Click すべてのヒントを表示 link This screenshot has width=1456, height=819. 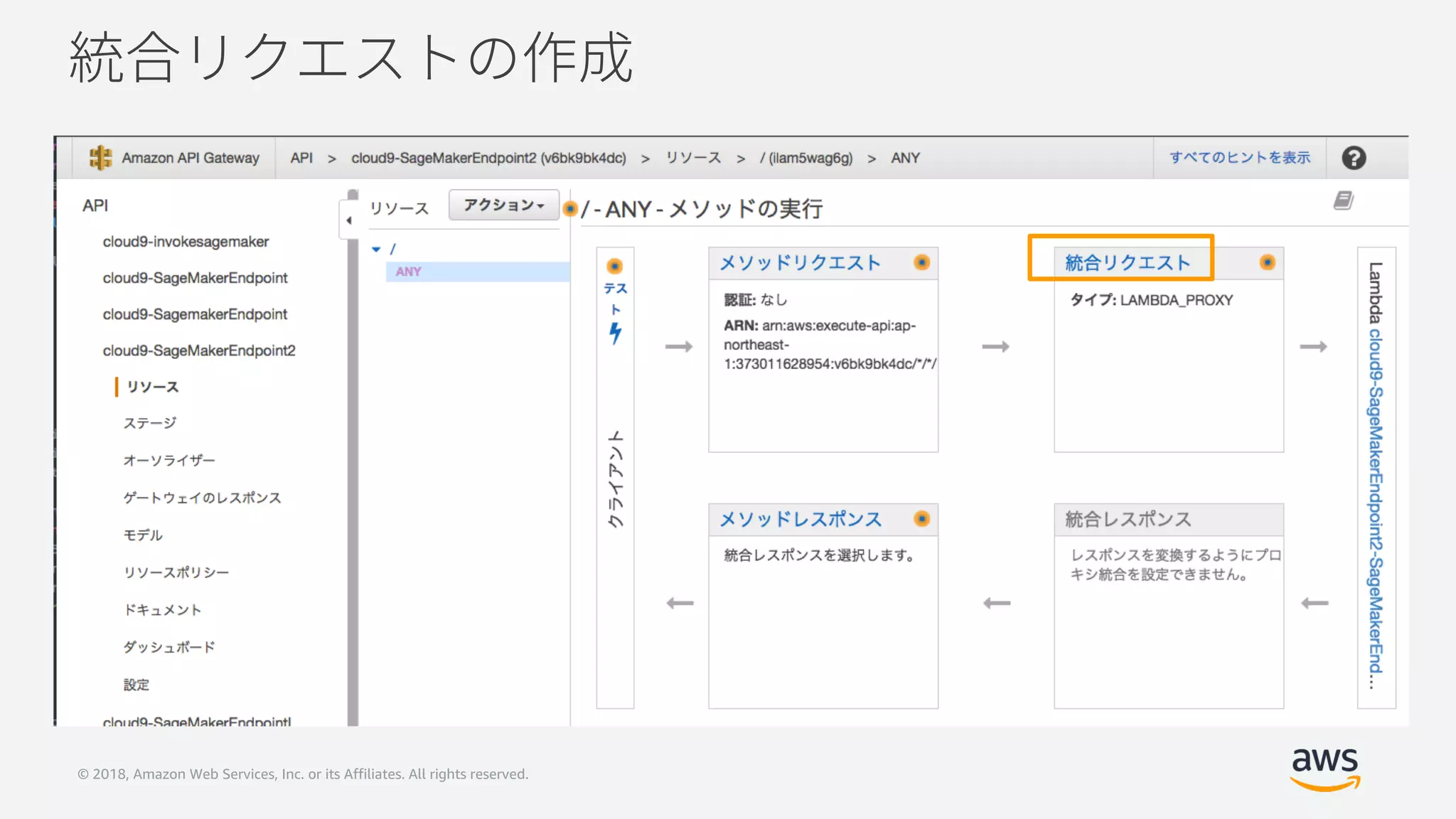click(1239, 158)
